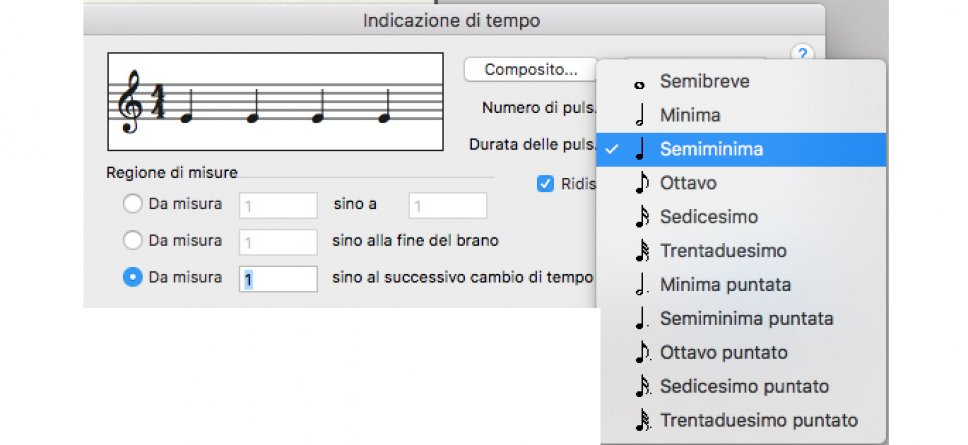Click the whole note icon beside Semibreve
Screen dimensions: 968x445
coord(640,82)
